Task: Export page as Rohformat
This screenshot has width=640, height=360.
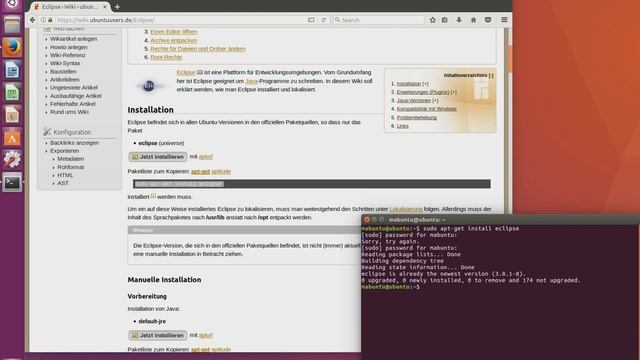Action: 71,167
